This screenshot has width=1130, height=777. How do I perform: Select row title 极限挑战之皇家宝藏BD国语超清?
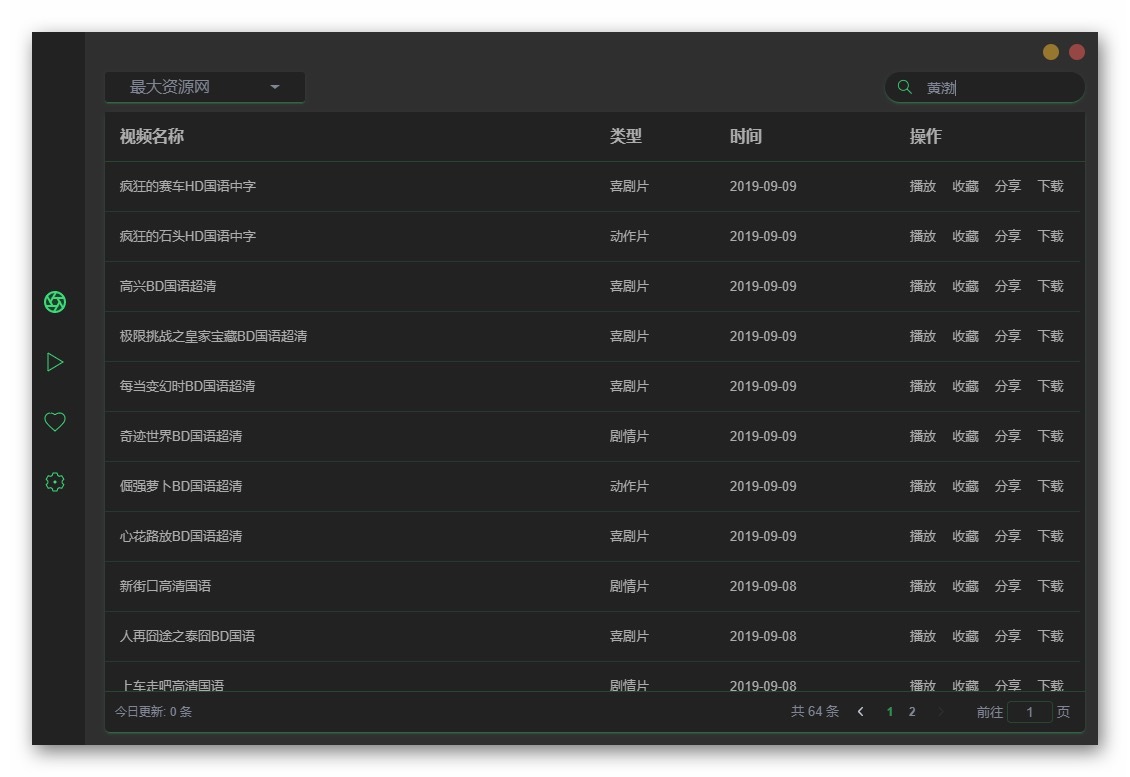[x=213, y=337]
